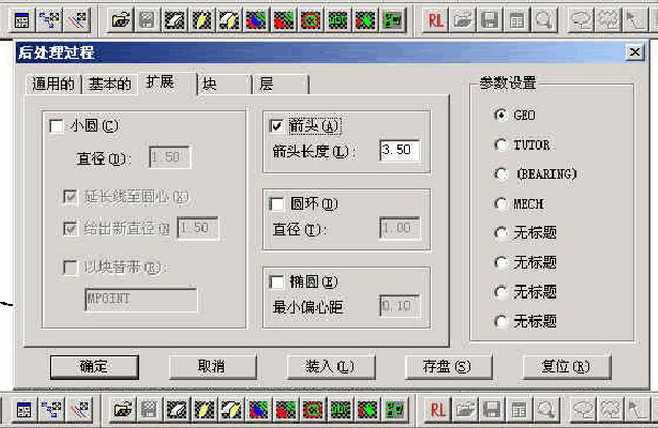Click the yellow open-folder icon in top toolbar
This screenshot has width=658, height=428.
click(121, 20)
